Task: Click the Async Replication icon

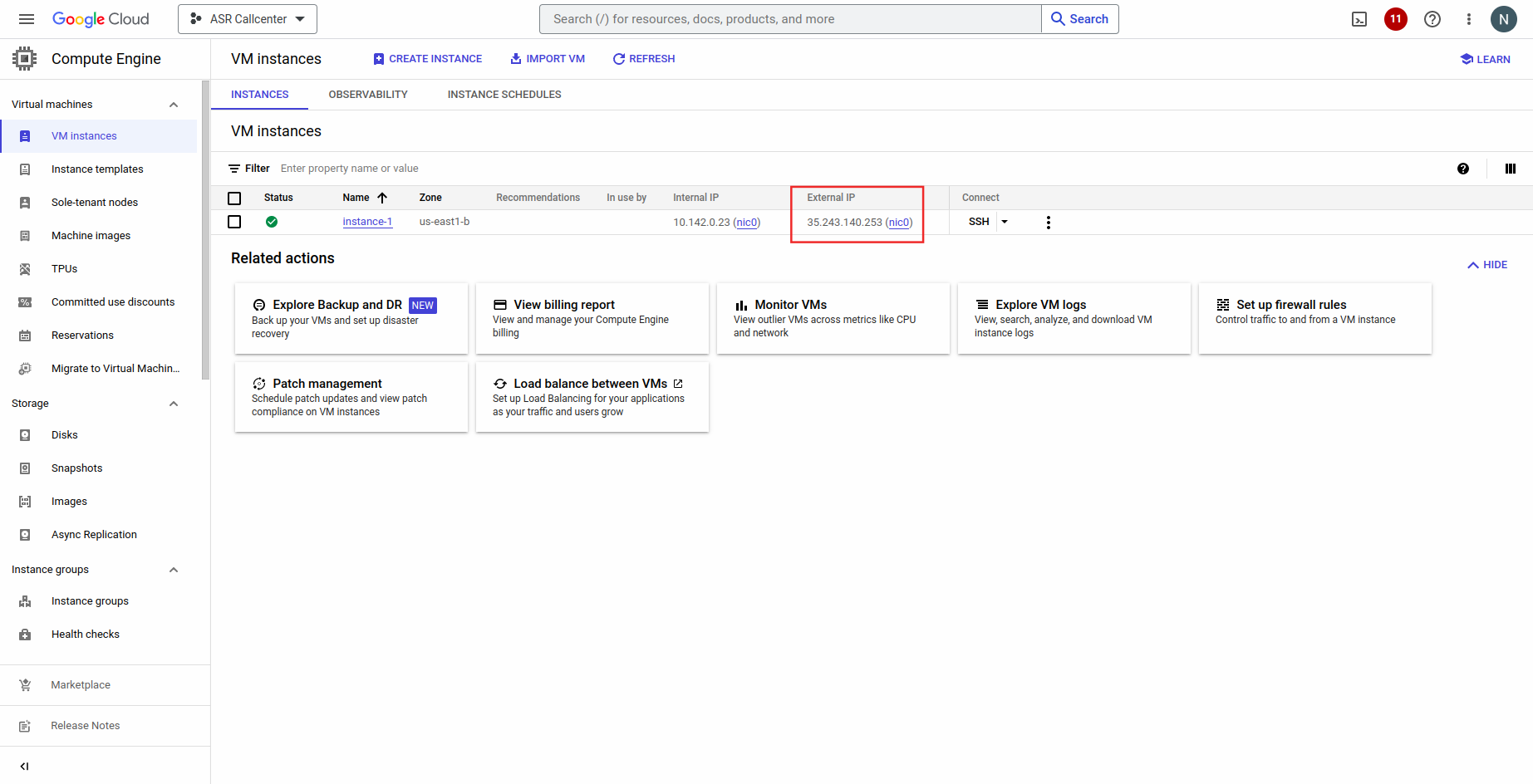Action: 25,535
